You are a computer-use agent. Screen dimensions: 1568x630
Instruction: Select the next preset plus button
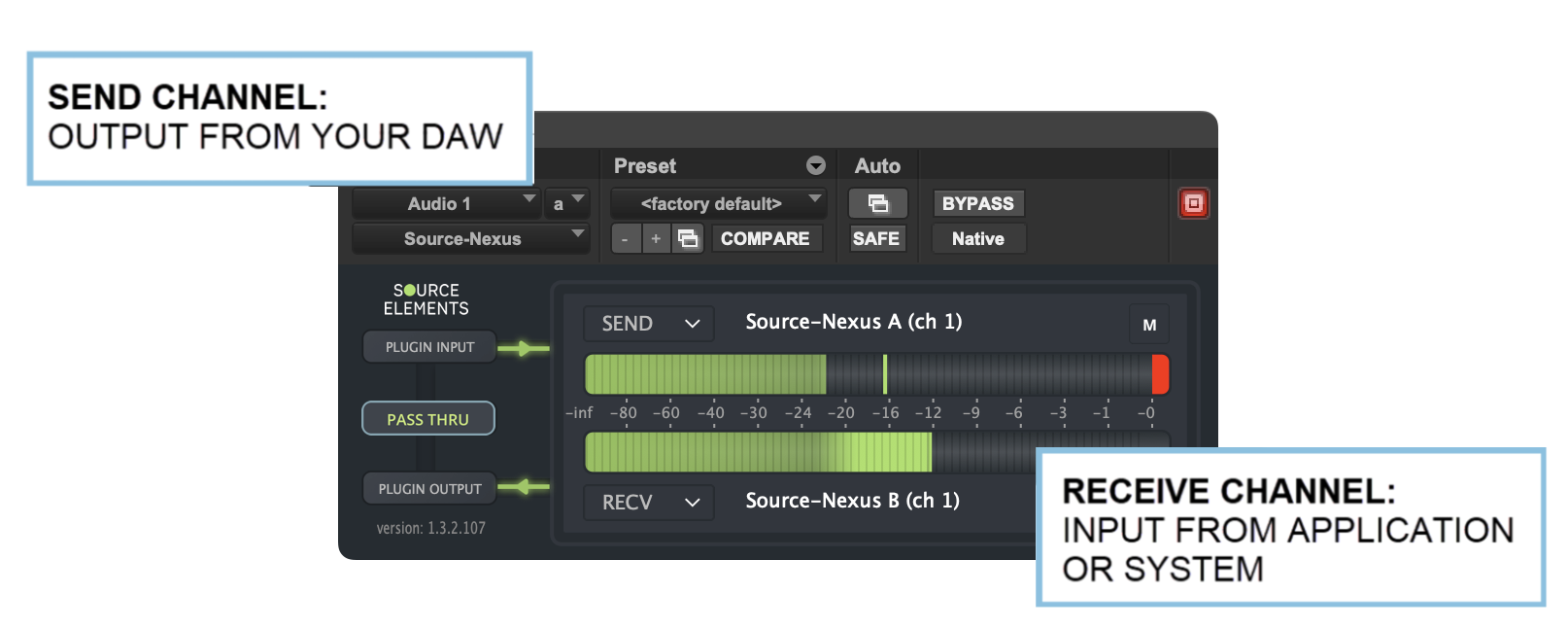coord(656,238)
